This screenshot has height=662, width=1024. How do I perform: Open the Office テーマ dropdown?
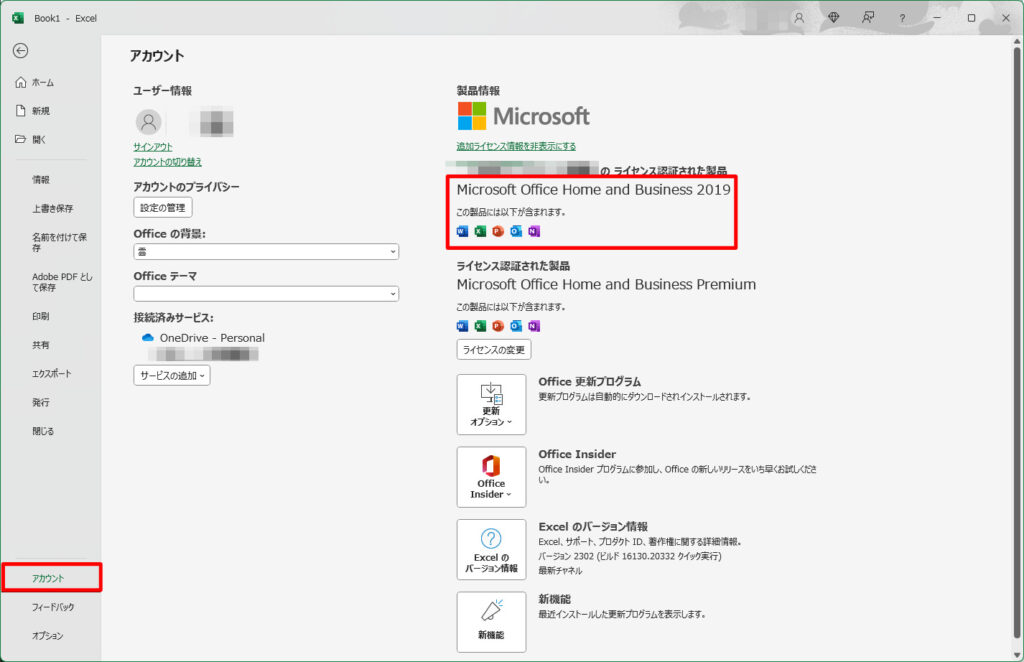pyautogui.click(x=266, y=294)
